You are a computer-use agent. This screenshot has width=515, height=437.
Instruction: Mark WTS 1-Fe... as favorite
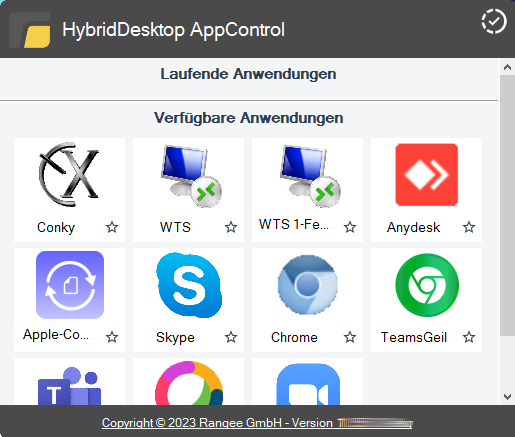coord(350,227)
